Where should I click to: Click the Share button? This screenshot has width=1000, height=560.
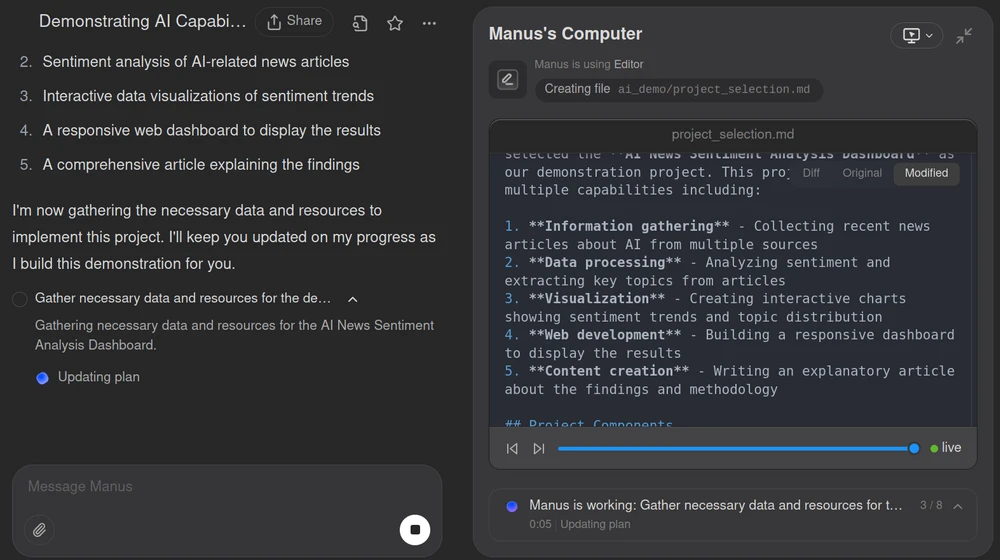[x=294, y=21]
